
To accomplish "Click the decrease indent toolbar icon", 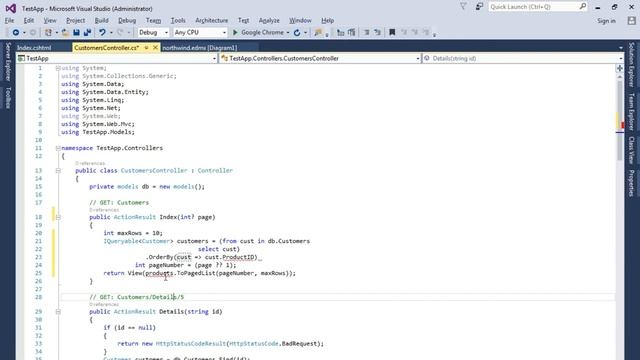I will (340, 33).
